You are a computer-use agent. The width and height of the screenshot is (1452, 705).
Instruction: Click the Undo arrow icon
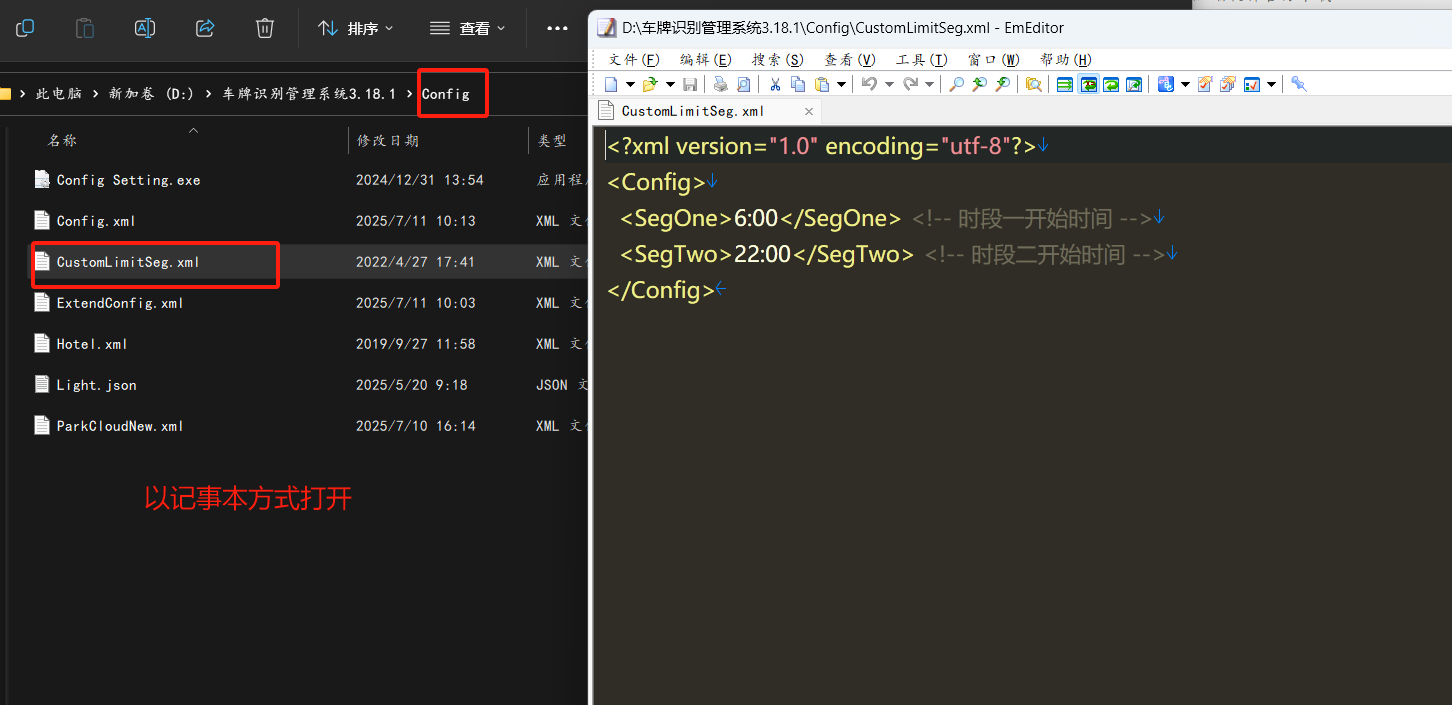[x=869, y=84]
